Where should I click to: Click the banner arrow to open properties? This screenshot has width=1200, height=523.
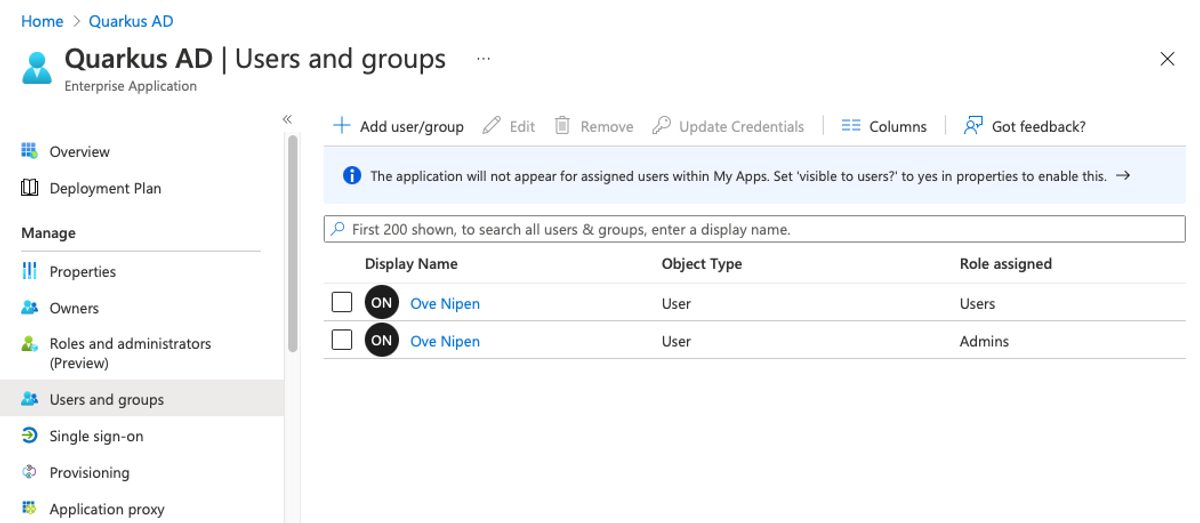(1123, 176)
